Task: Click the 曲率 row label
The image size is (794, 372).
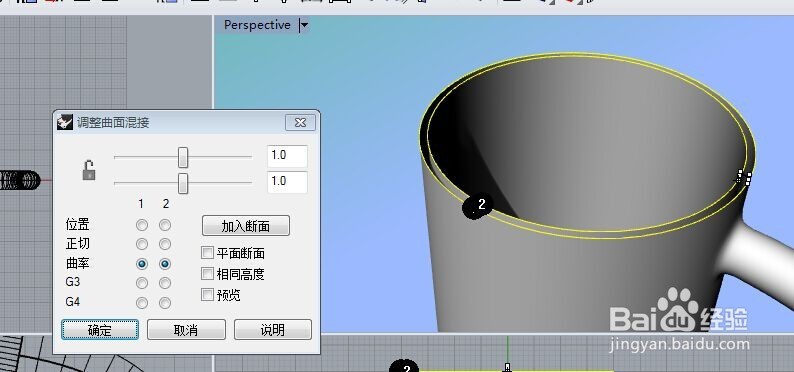Action: 77,264
